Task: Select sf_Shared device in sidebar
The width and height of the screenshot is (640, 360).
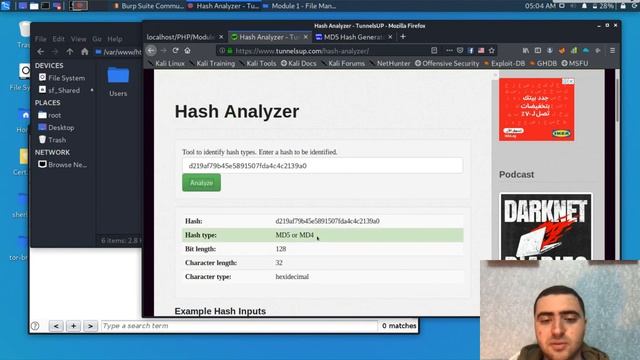Action: [60, 90]
